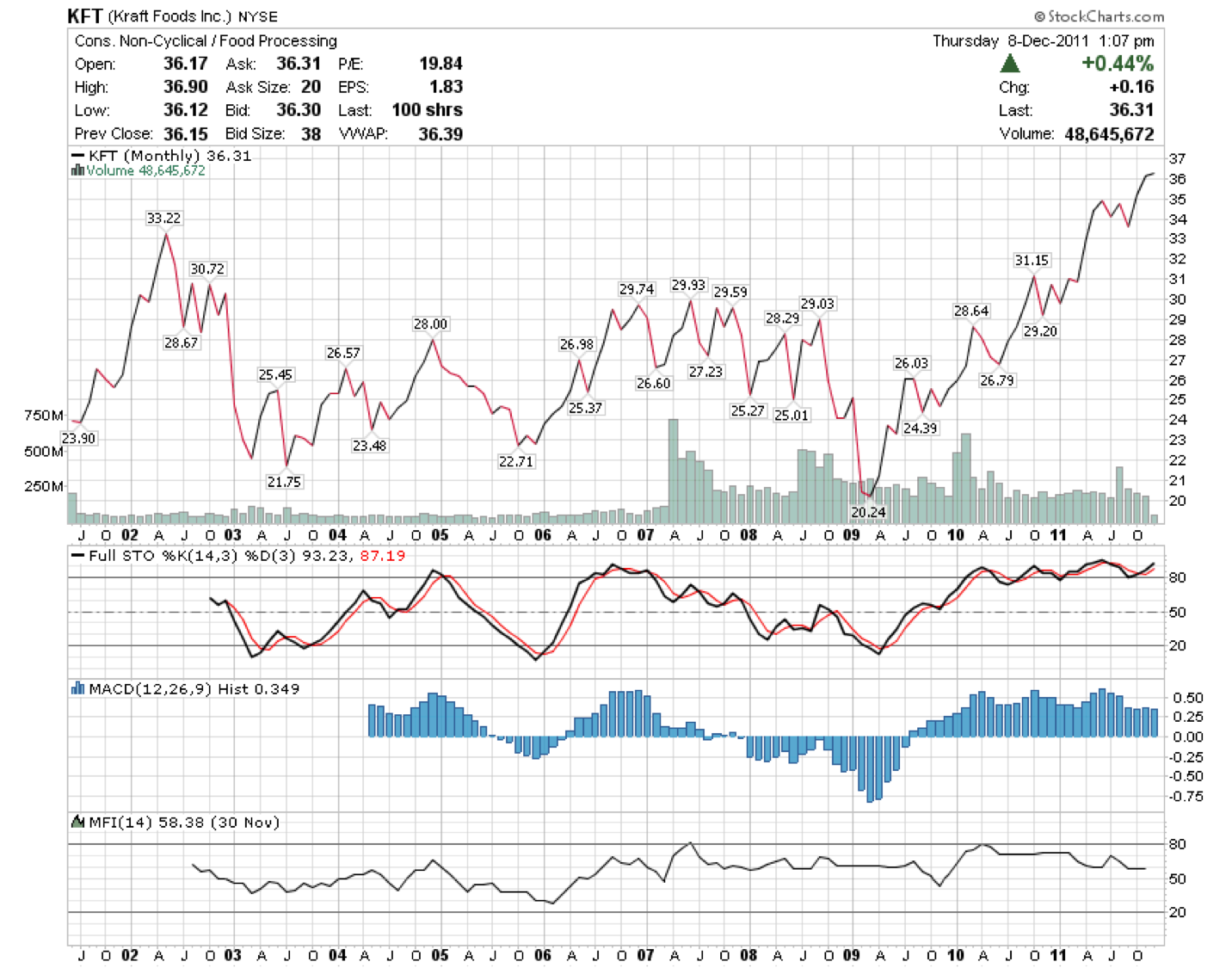Click the green Volume 48,645,672 legend text

click(145, 170)
